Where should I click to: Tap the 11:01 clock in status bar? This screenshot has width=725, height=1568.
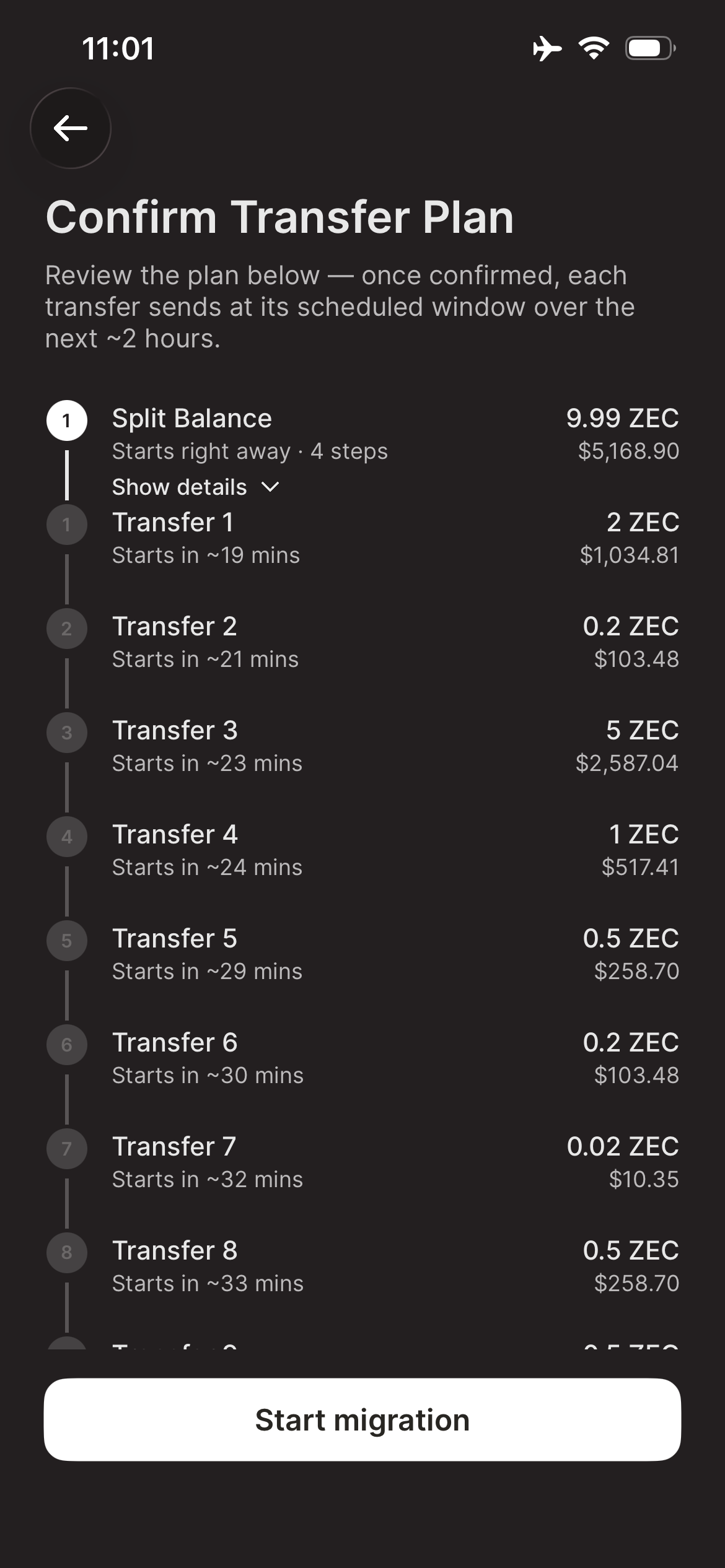pos(118,48)
